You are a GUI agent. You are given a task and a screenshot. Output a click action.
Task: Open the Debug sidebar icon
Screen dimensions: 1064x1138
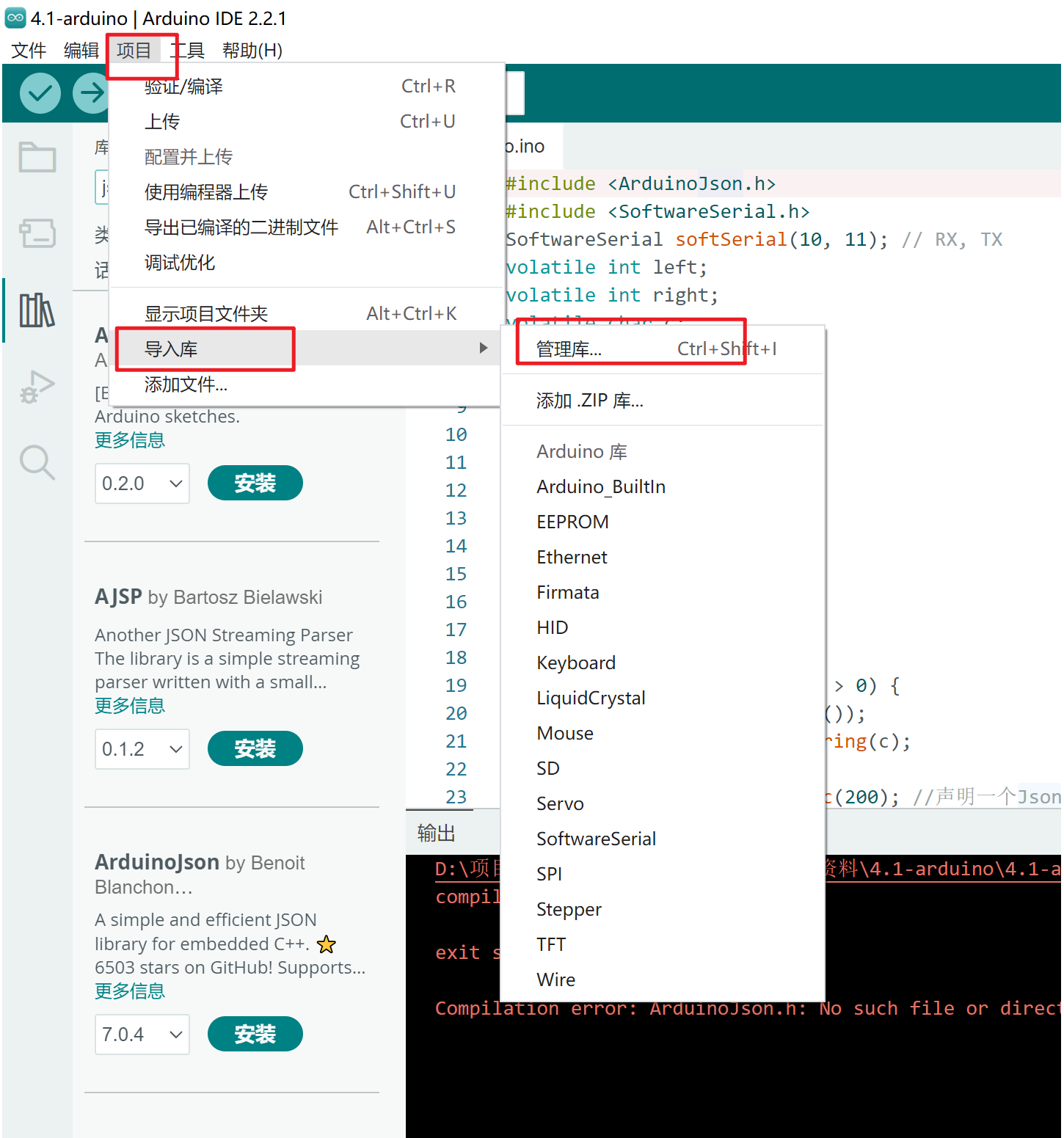click(37, 387)
